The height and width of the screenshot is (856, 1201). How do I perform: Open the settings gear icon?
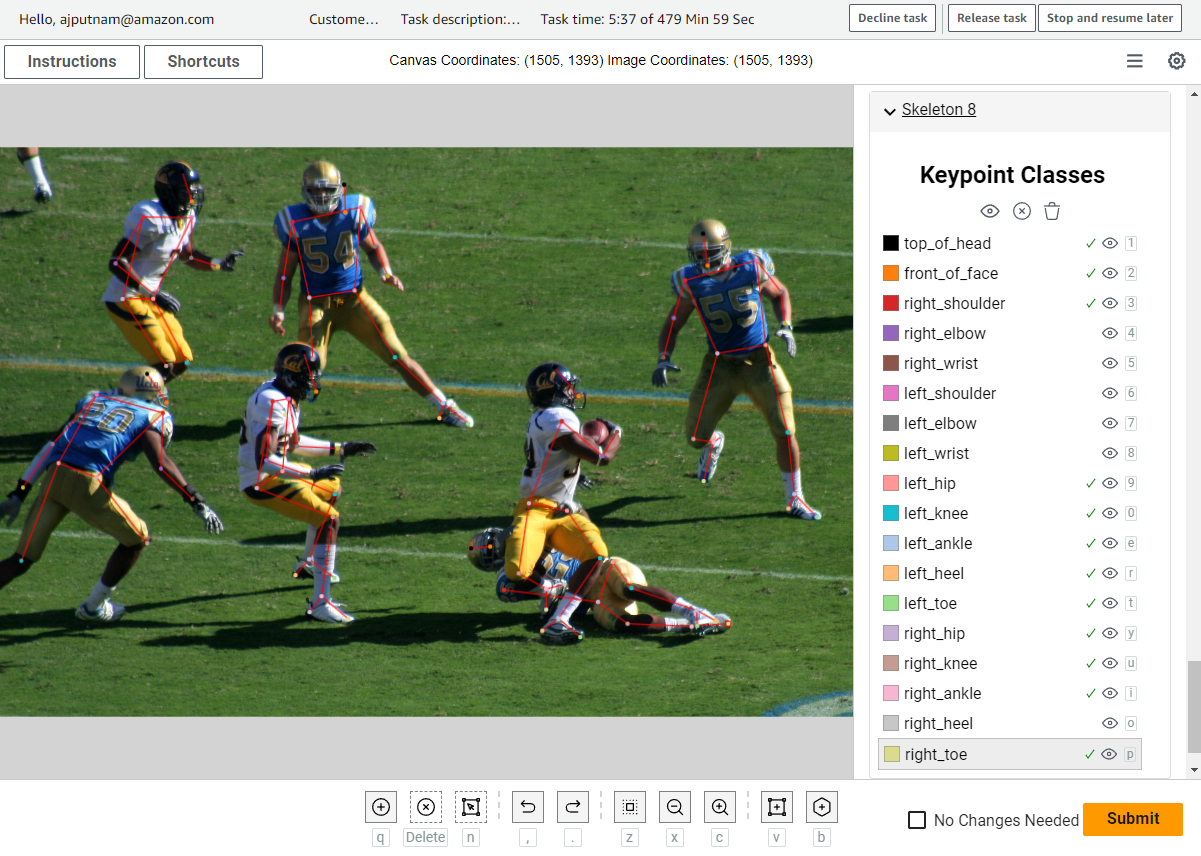pyautogui.click(x=1177, y=61)
